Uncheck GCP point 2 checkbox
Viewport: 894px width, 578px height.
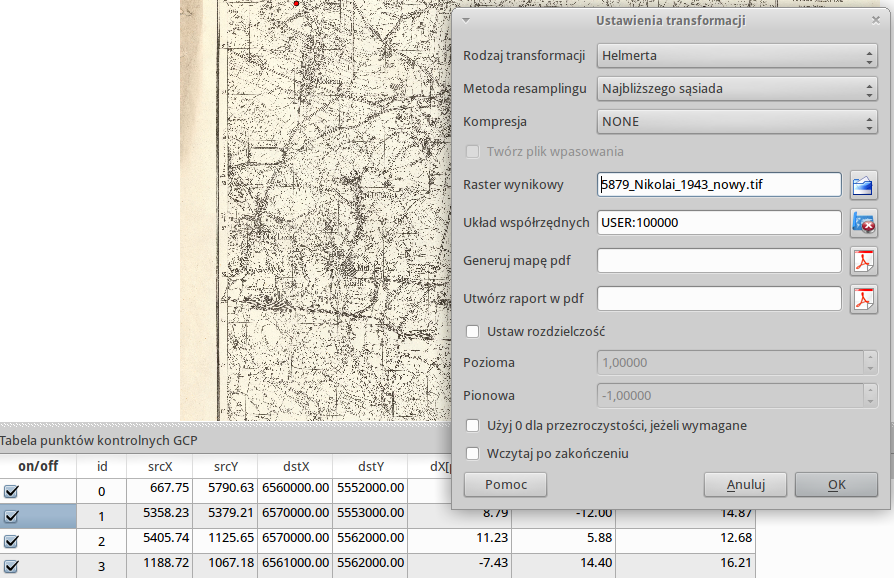pyautogui.click(x=11, y=541)
